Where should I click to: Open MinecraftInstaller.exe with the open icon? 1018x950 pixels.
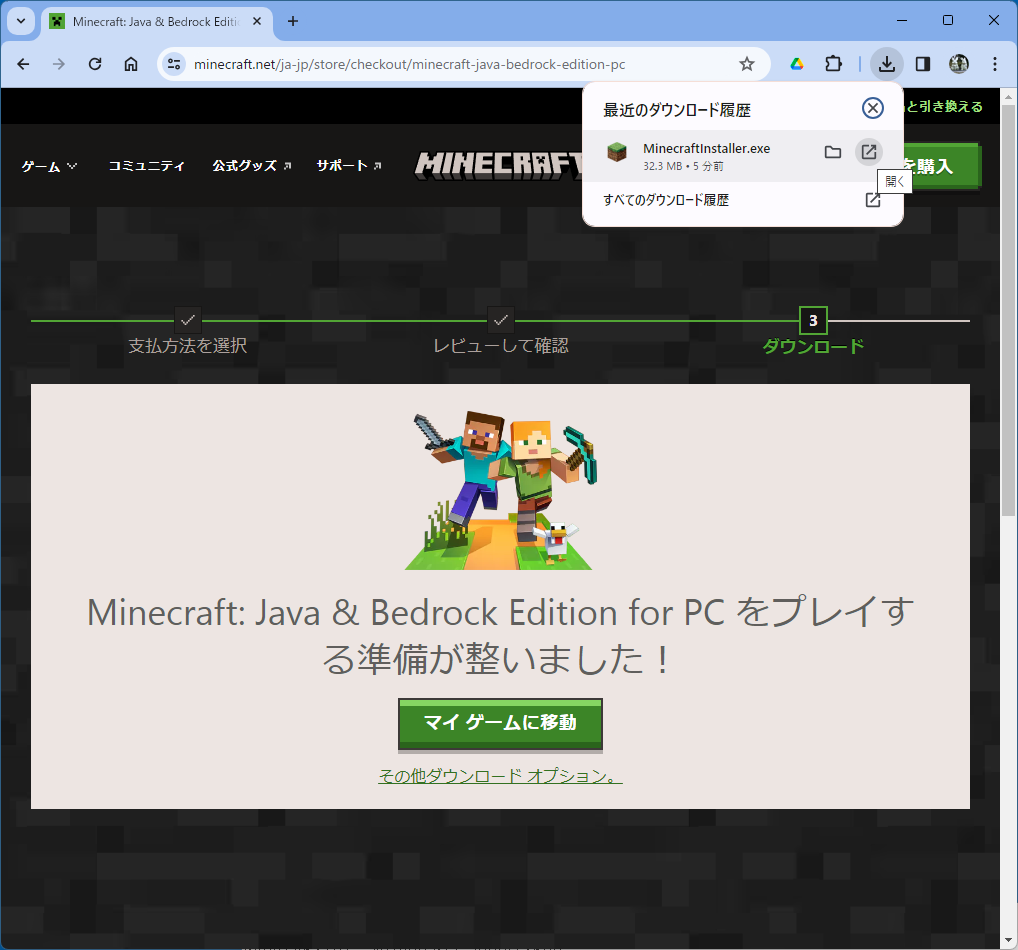point(868,151)
